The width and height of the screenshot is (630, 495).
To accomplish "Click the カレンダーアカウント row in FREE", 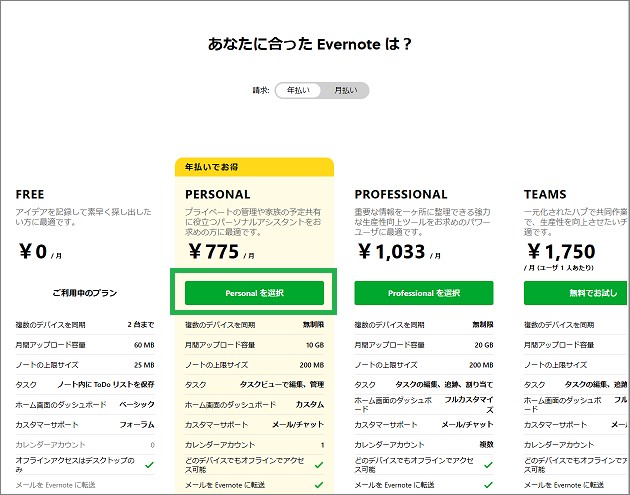I will point(85,445).
